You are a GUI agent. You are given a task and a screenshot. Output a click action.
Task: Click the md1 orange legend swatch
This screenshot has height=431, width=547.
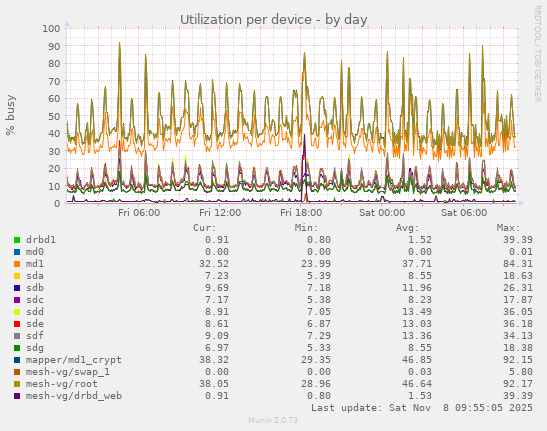pos(17,264)
